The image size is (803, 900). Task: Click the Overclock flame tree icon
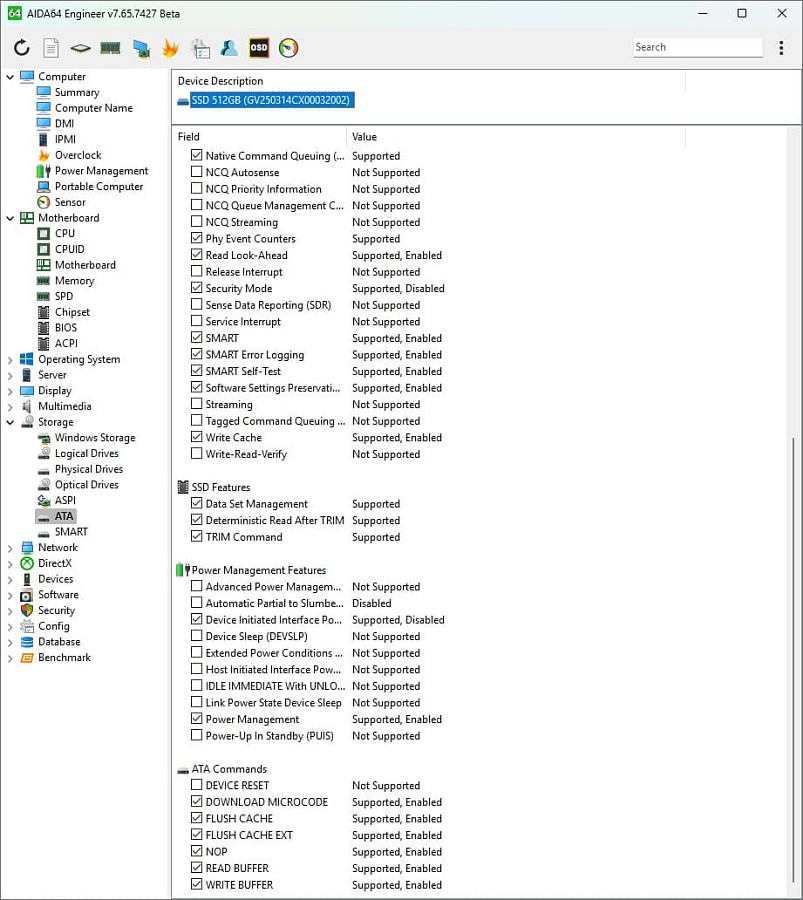[x=44, y=155]
